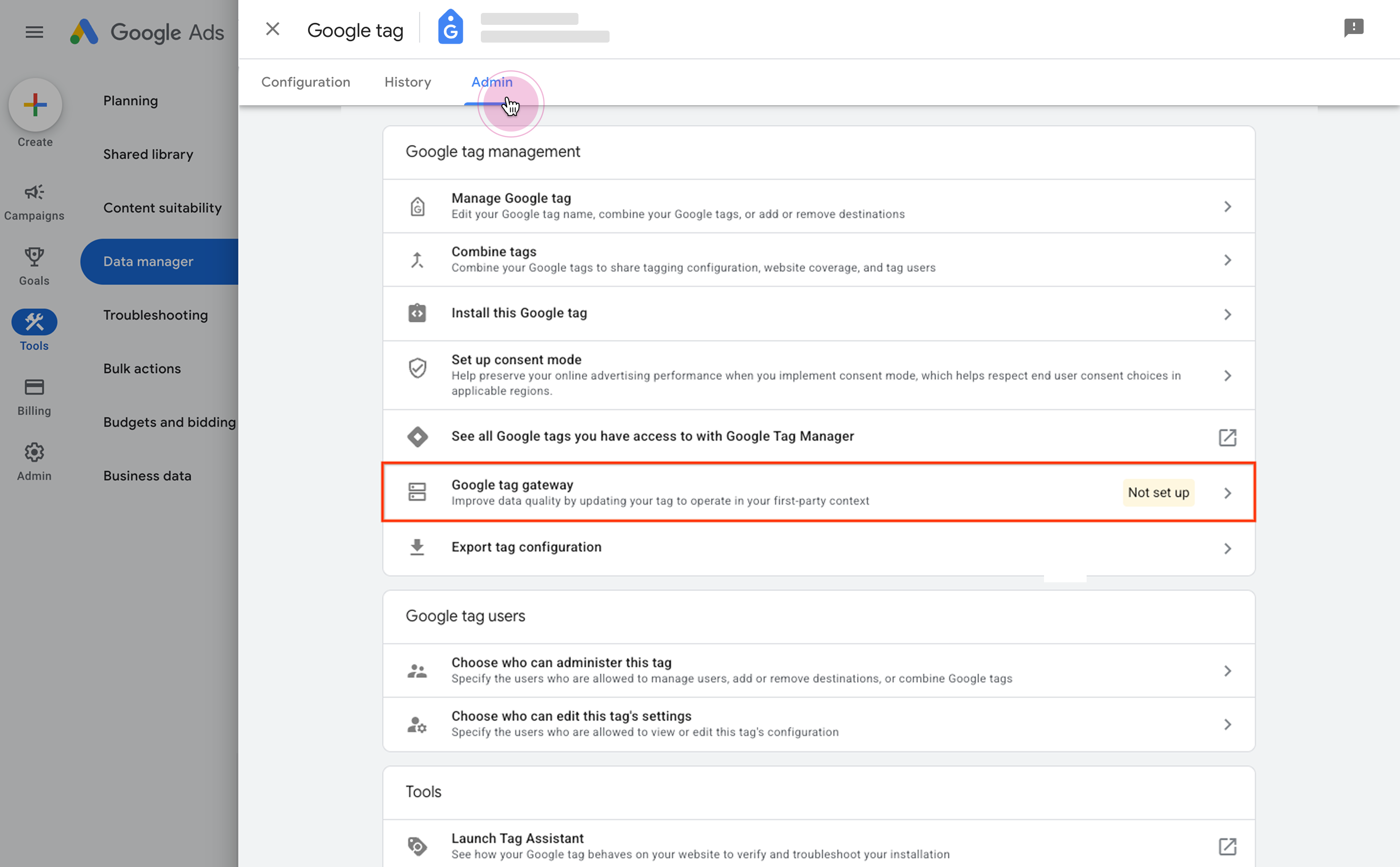The width and height of the screenshot is (1400, 867).
Task: Click Choose who can edit this tag's settings
Action: 571,716
